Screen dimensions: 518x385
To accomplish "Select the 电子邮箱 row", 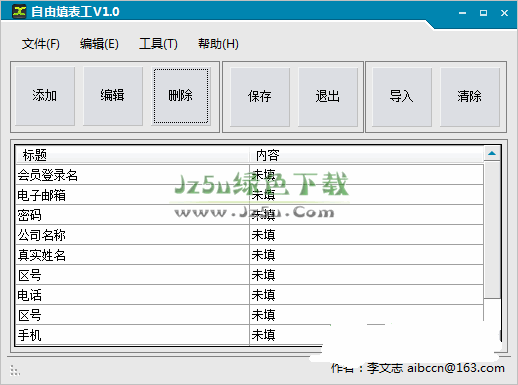I will 249,195.
